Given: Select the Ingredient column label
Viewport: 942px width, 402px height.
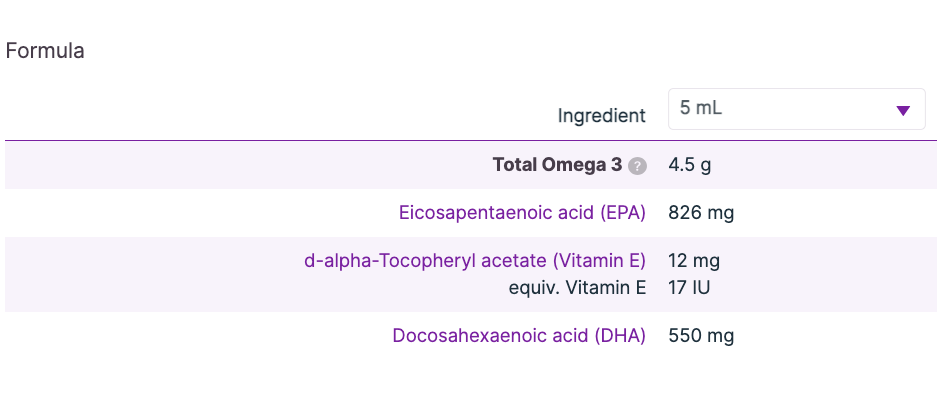Looking at the screenshot, I should coord(601,115).
